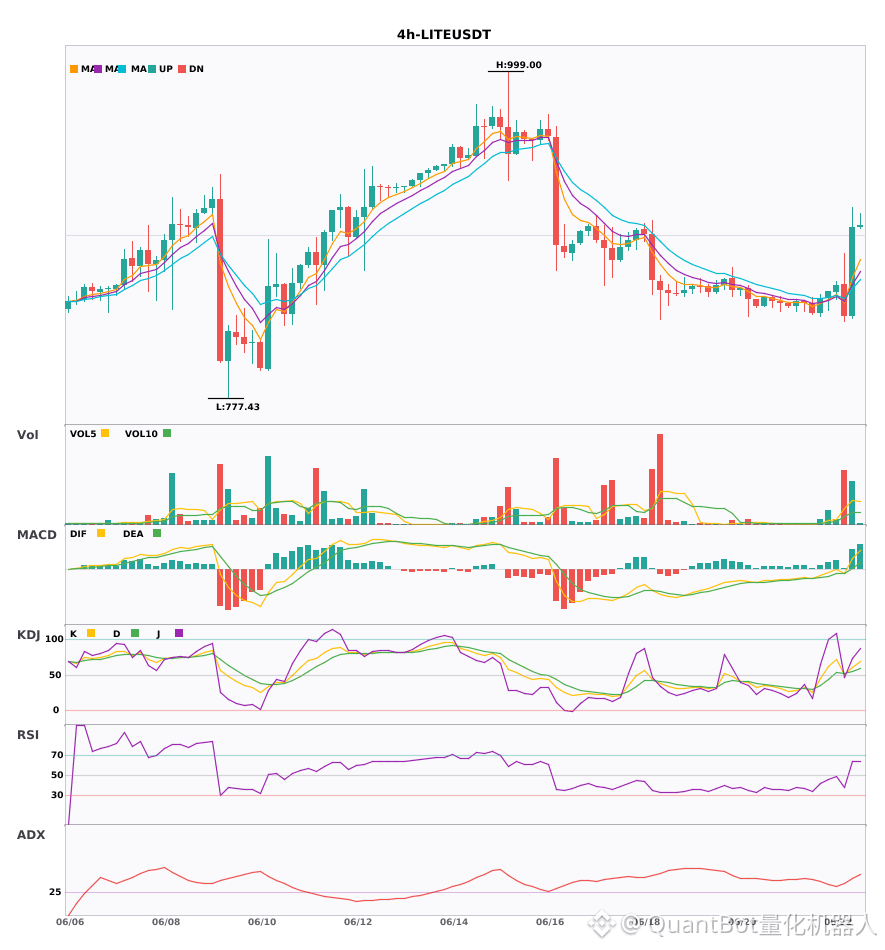Click the RSI panel label

tap(28, 735)
